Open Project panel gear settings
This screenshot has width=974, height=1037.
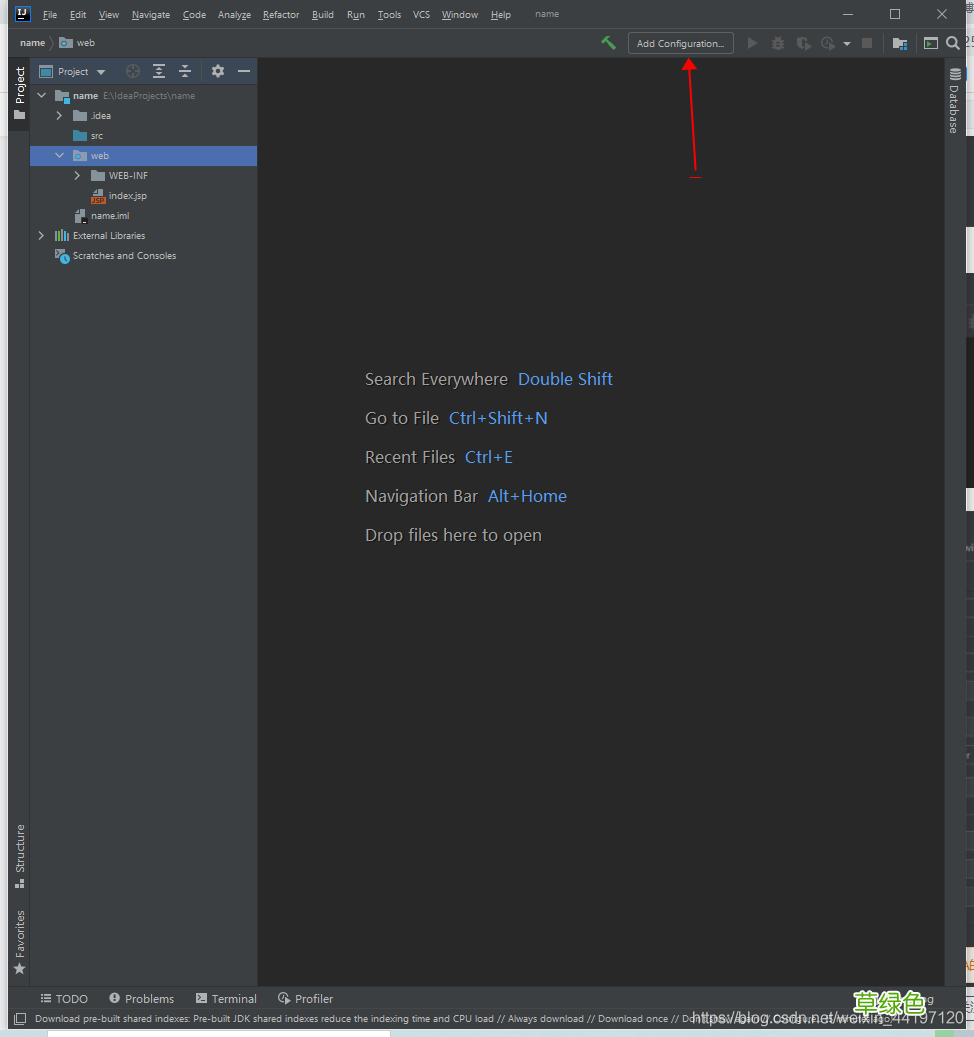tap(218, 71)
